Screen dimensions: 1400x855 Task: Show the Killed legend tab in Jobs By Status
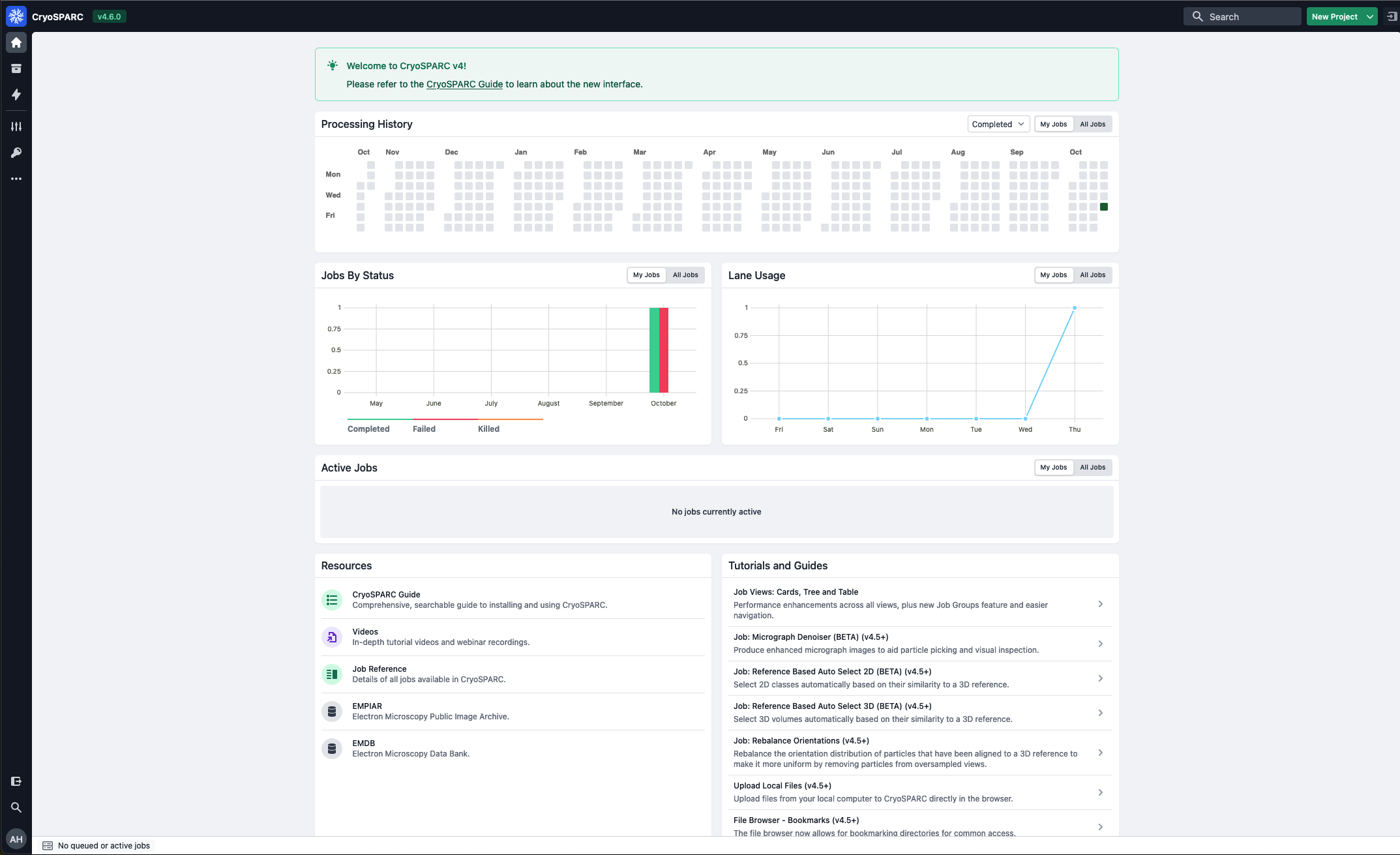pyautogui.click(x=488, y=428)
